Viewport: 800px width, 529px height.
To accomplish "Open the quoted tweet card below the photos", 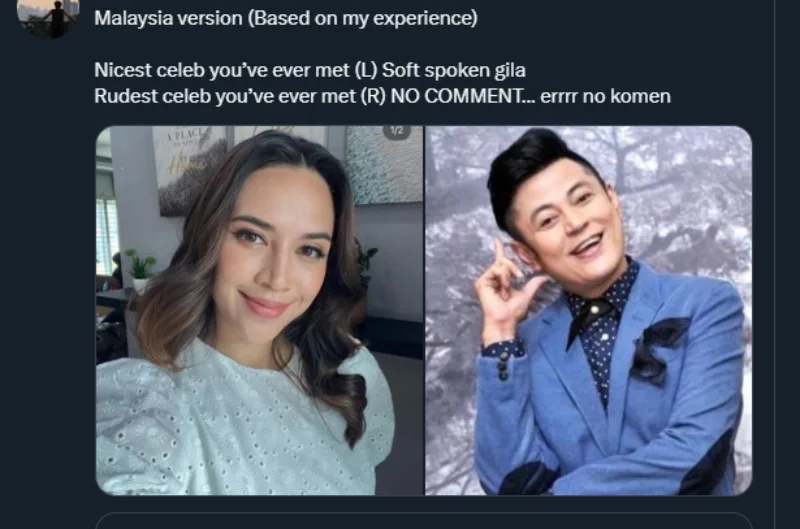I will click(x=424, y=521).
